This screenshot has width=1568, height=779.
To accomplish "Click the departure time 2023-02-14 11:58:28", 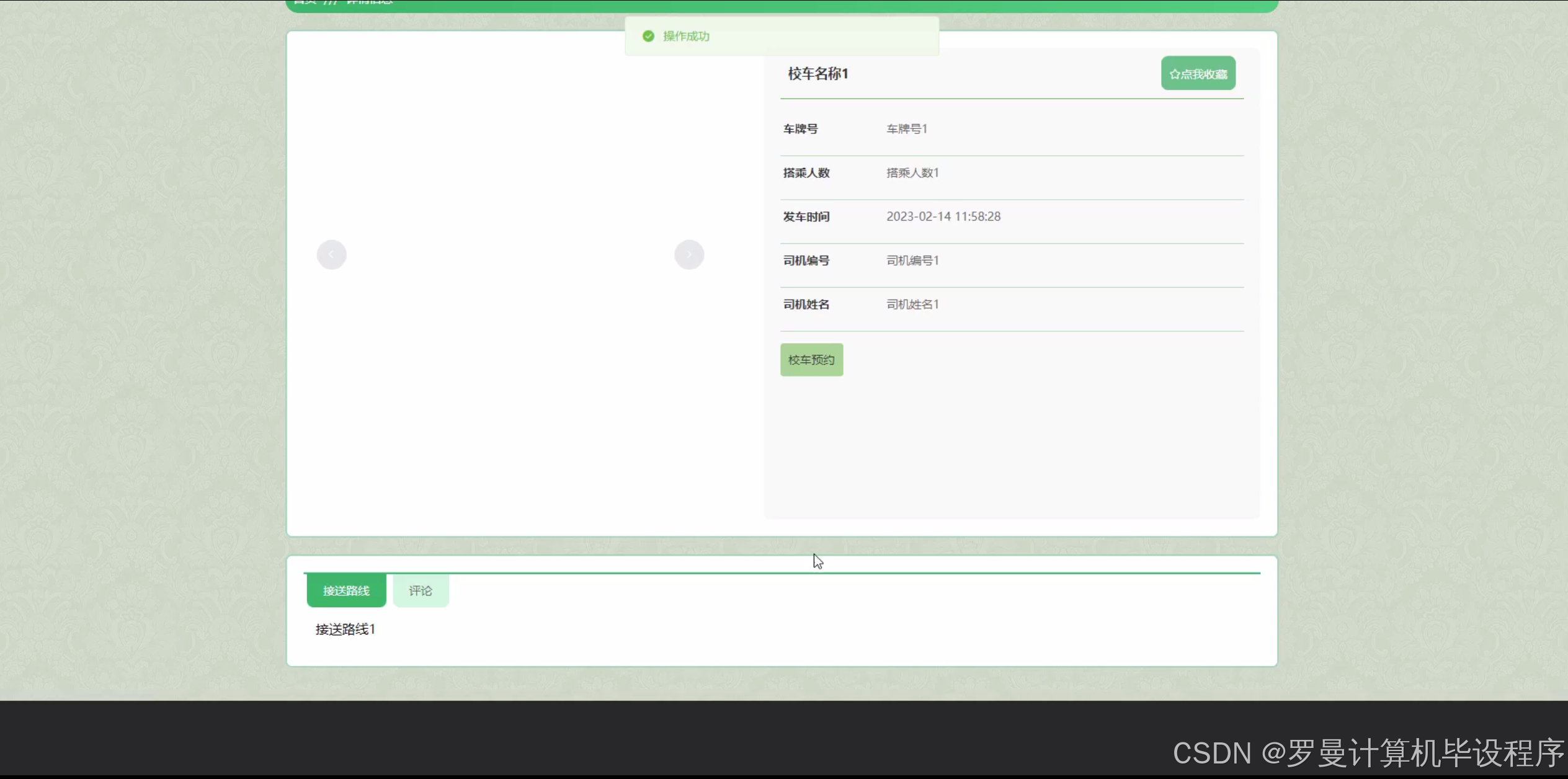I will 943,216.
